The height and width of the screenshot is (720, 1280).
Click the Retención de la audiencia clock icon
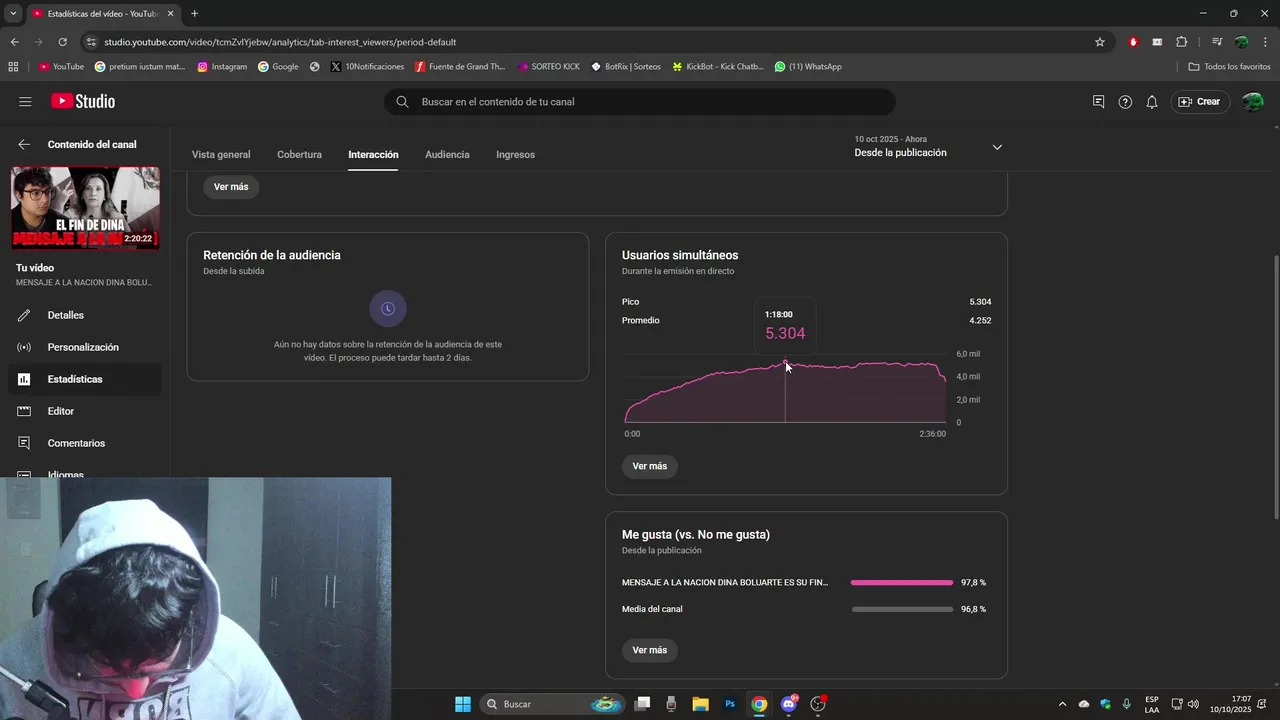[388, 309]
